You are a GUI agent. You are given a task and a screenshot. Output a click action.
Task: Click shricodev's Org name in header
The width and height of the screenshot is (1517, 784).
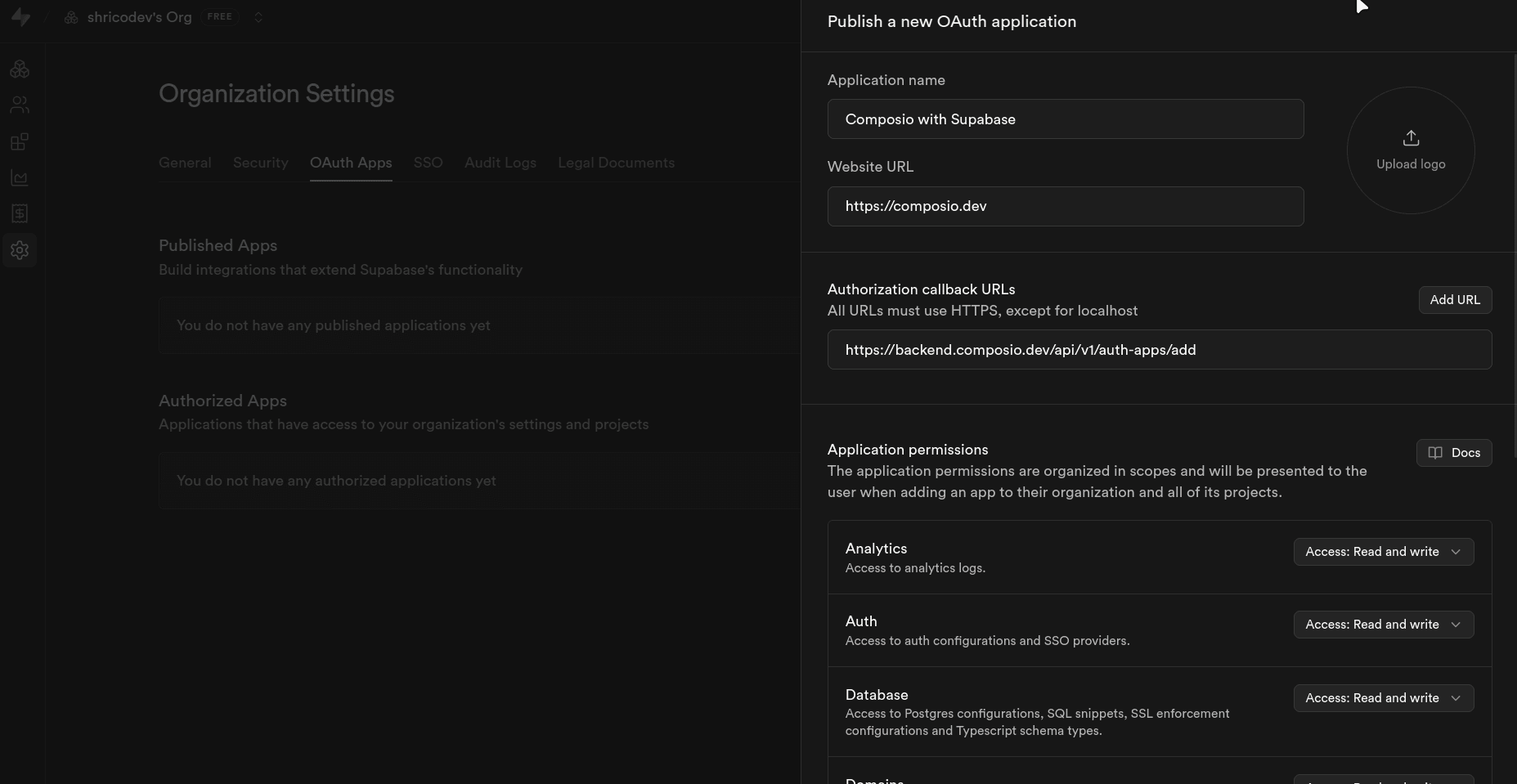(x=140, y=17)
